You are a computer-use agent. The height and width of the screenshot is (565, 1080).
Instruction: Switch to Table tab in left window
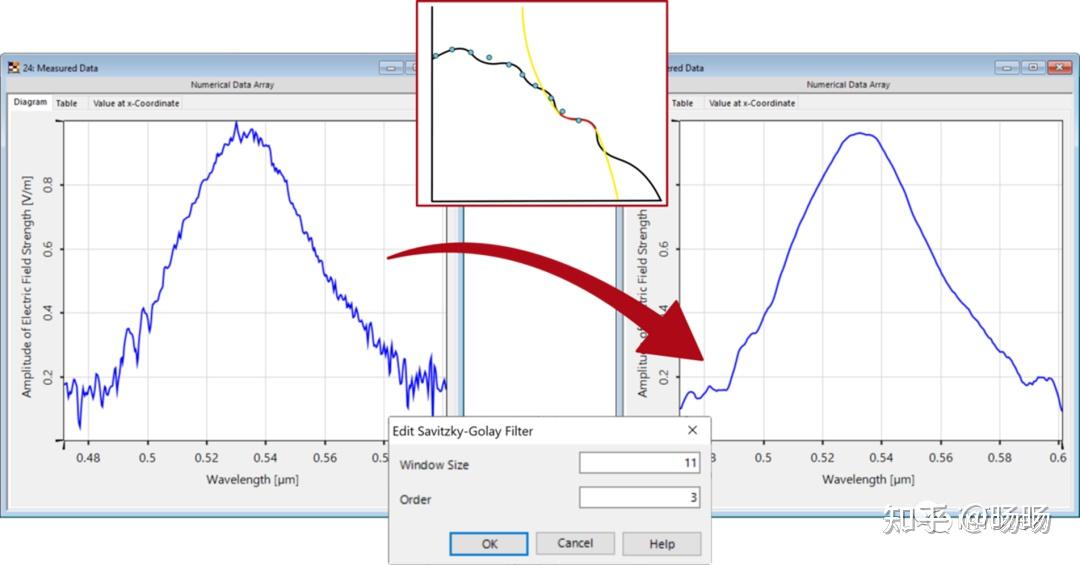pos(67,103)
